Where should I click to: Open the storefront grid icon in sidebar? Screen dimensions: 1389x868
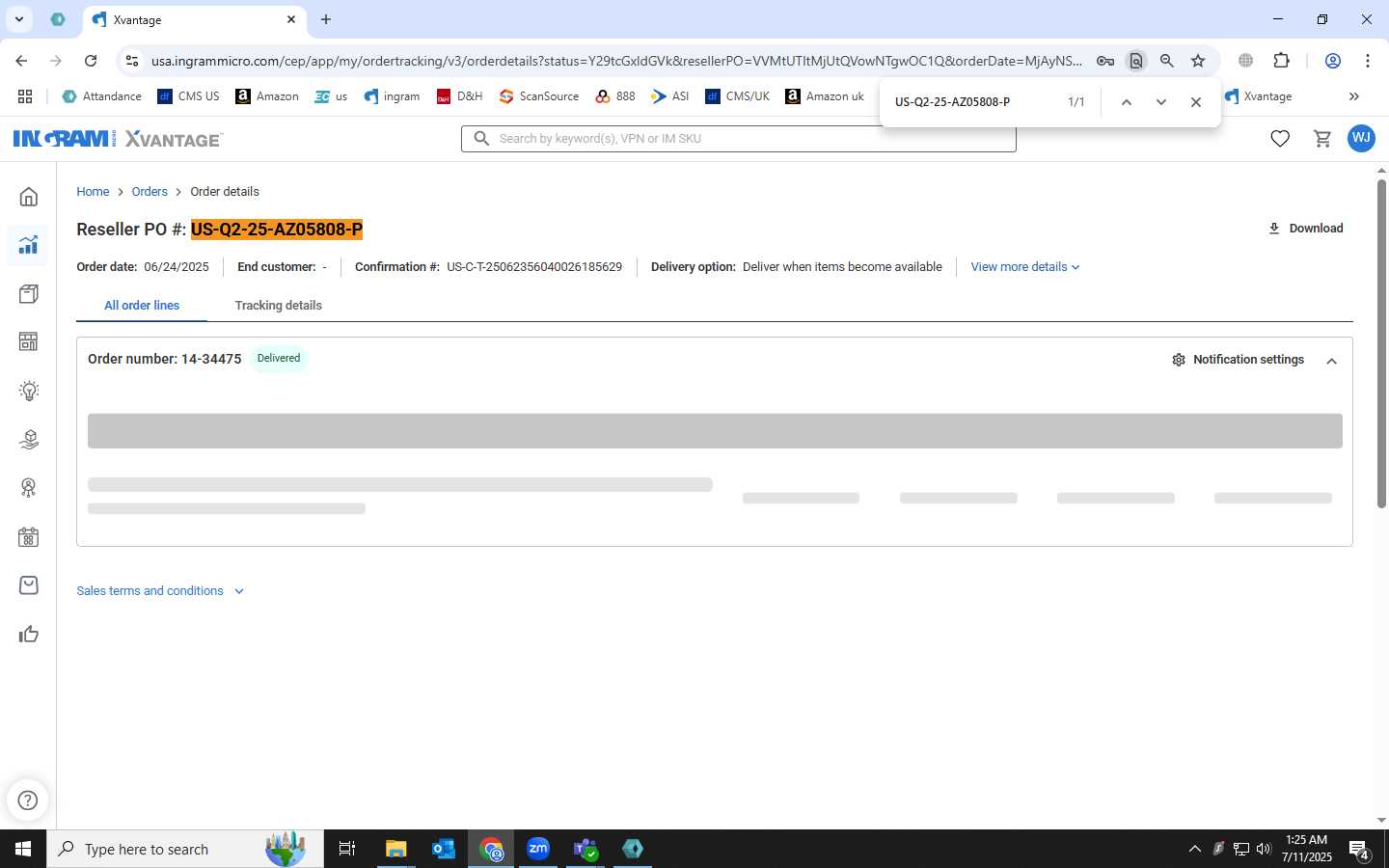point(28,341)
